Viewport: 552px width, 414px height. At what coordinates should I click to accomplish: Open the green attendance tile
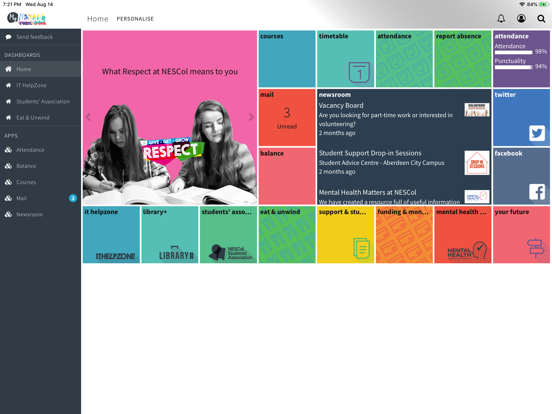pos(404,59)
